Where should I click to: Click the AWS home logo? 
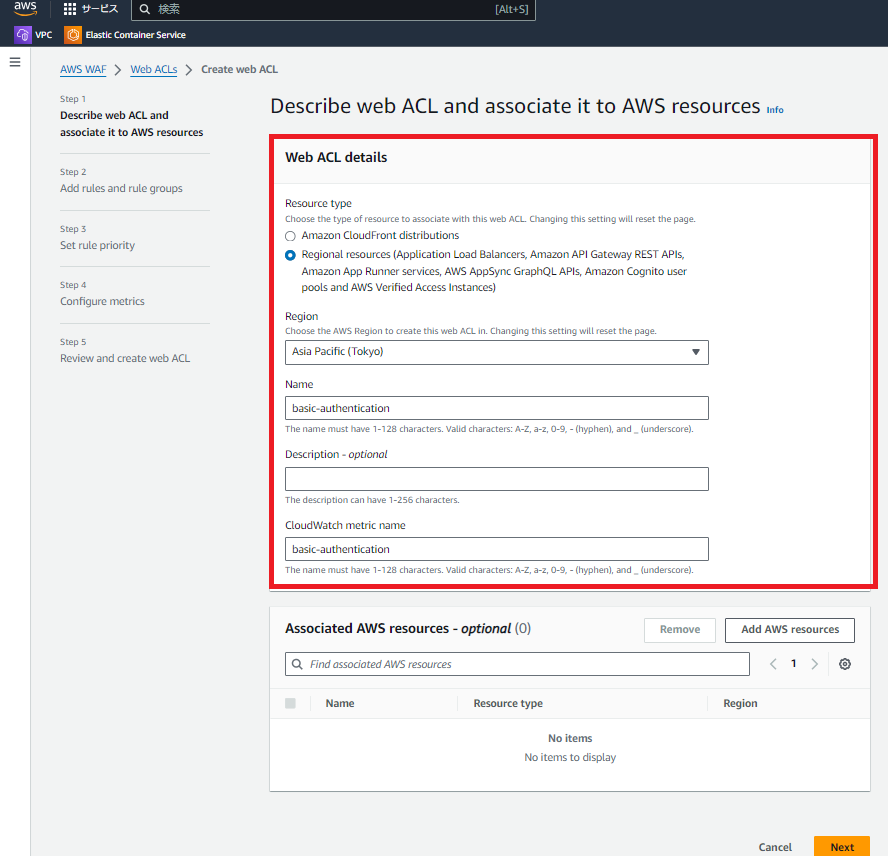[25, 10]
